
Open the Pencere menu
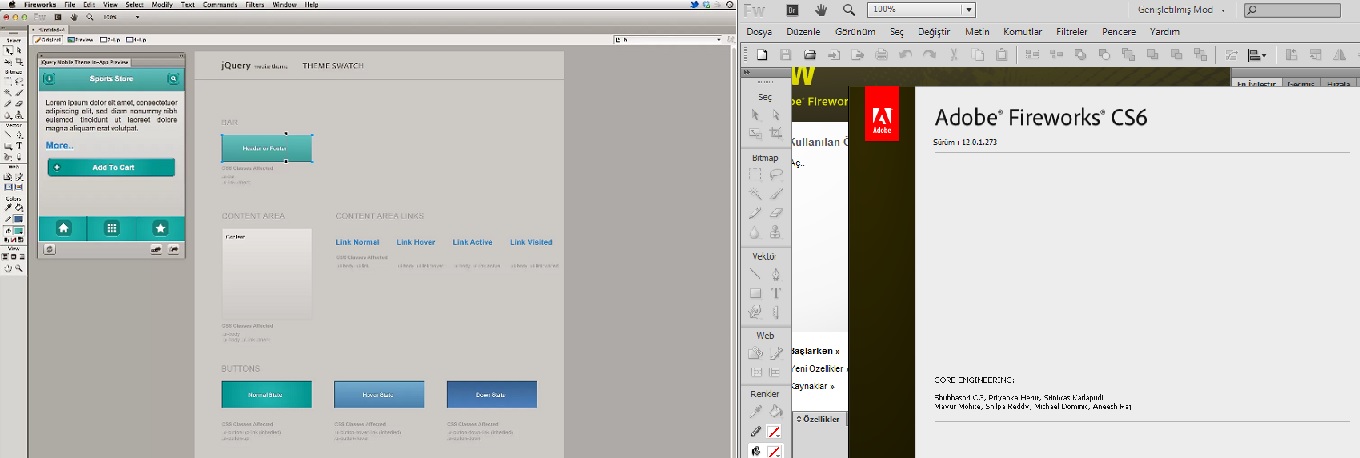pyautogui.click(x=1120, y=32)
